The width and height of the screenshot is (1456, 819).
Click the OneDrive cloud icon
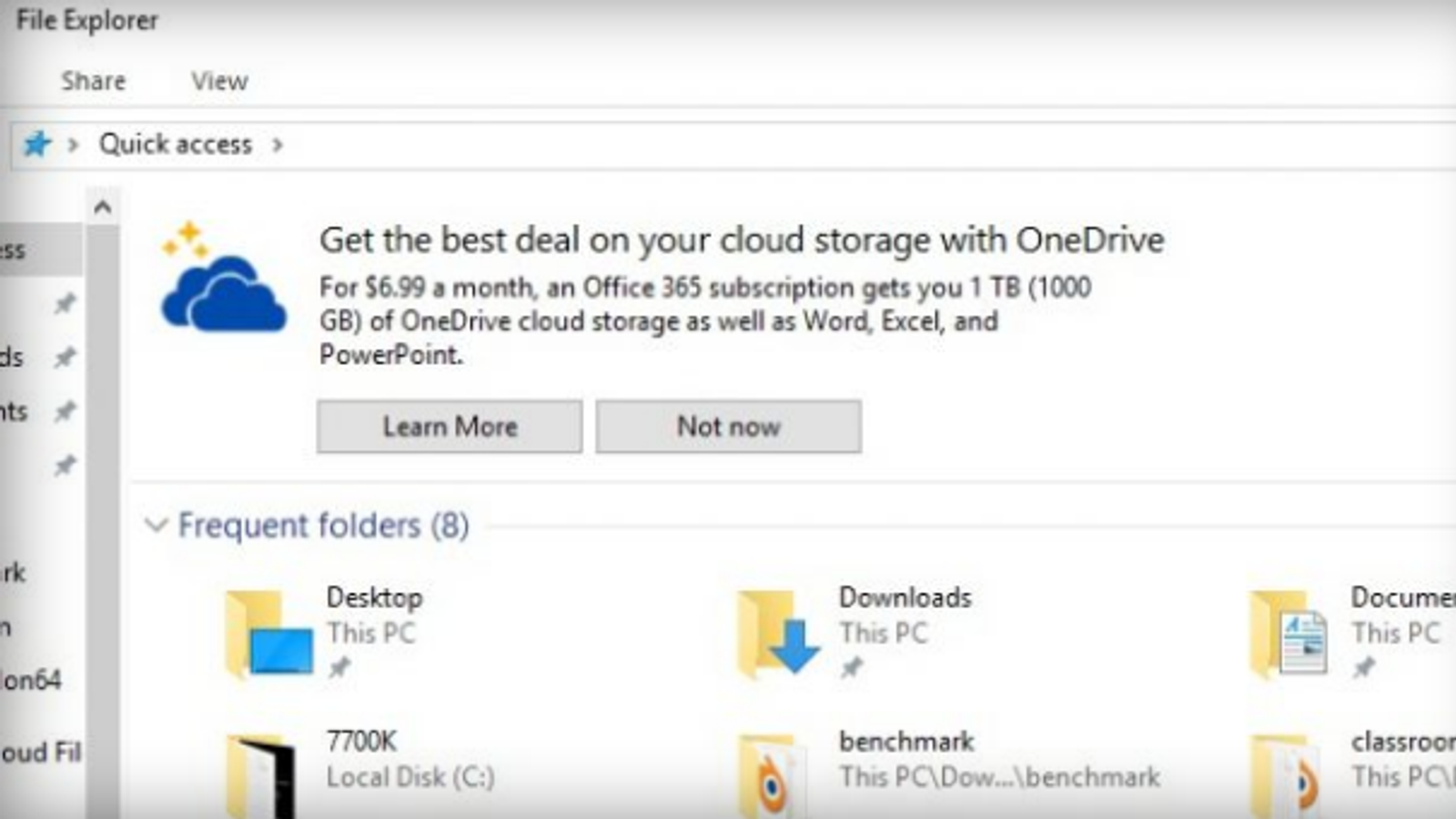pos(223,291)
